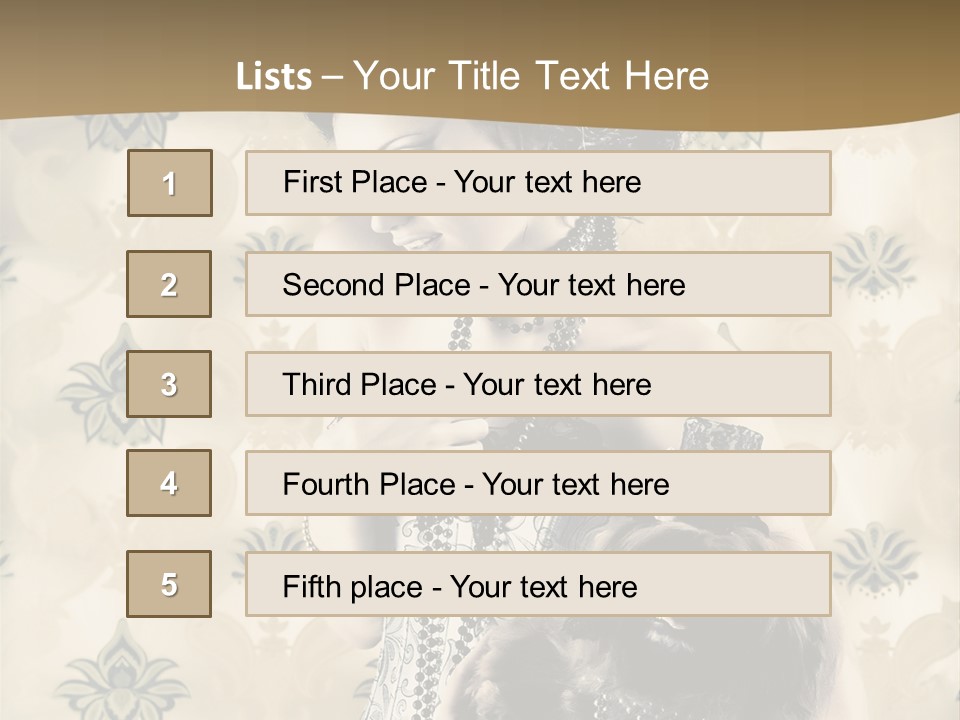This screenshot has height=720, width=960.
Task: Click into the Third Place text box
Action: [x=538, y=384]
